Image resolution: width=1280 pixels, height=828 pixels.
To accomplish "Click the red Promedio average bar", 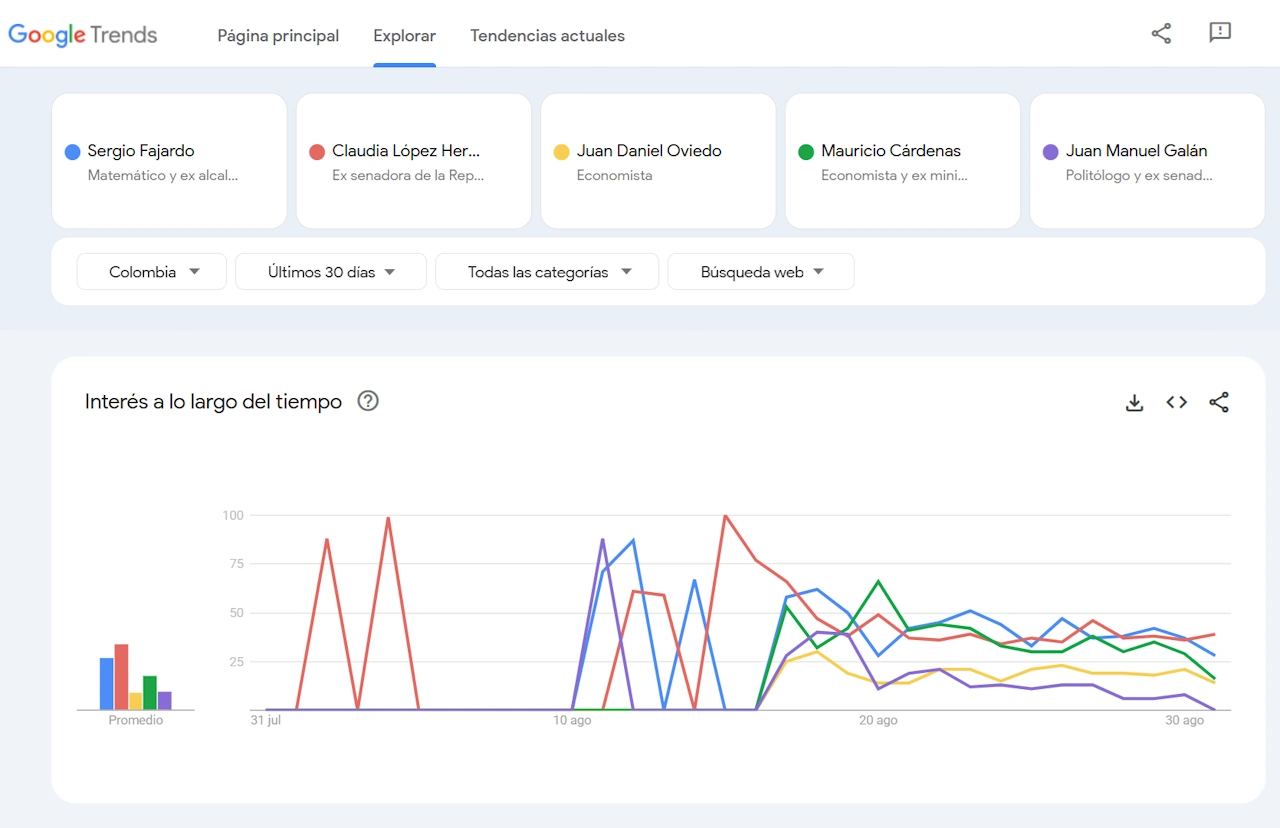I will click(x=121, y=677).
